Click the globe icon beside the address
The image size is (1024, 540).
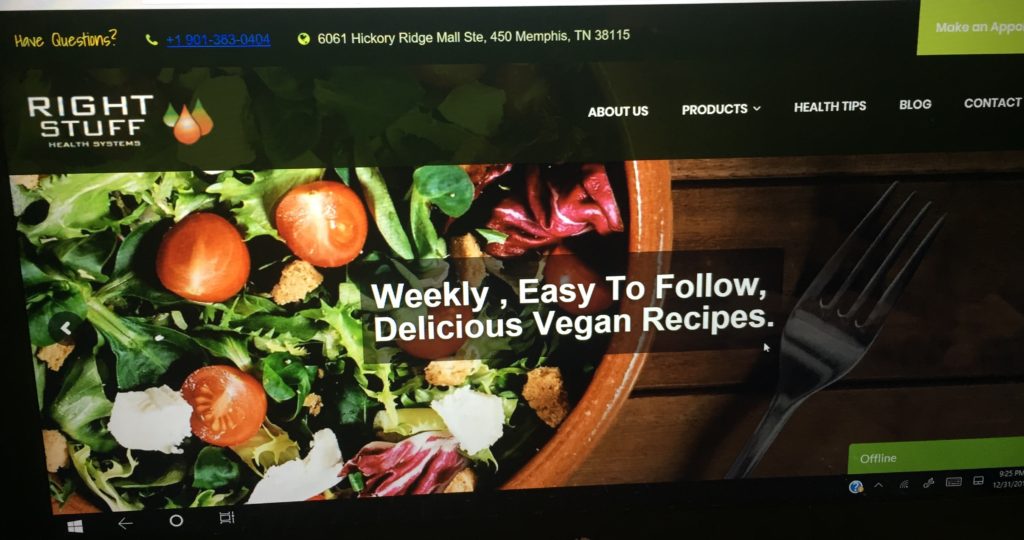[x=303, y=39]
